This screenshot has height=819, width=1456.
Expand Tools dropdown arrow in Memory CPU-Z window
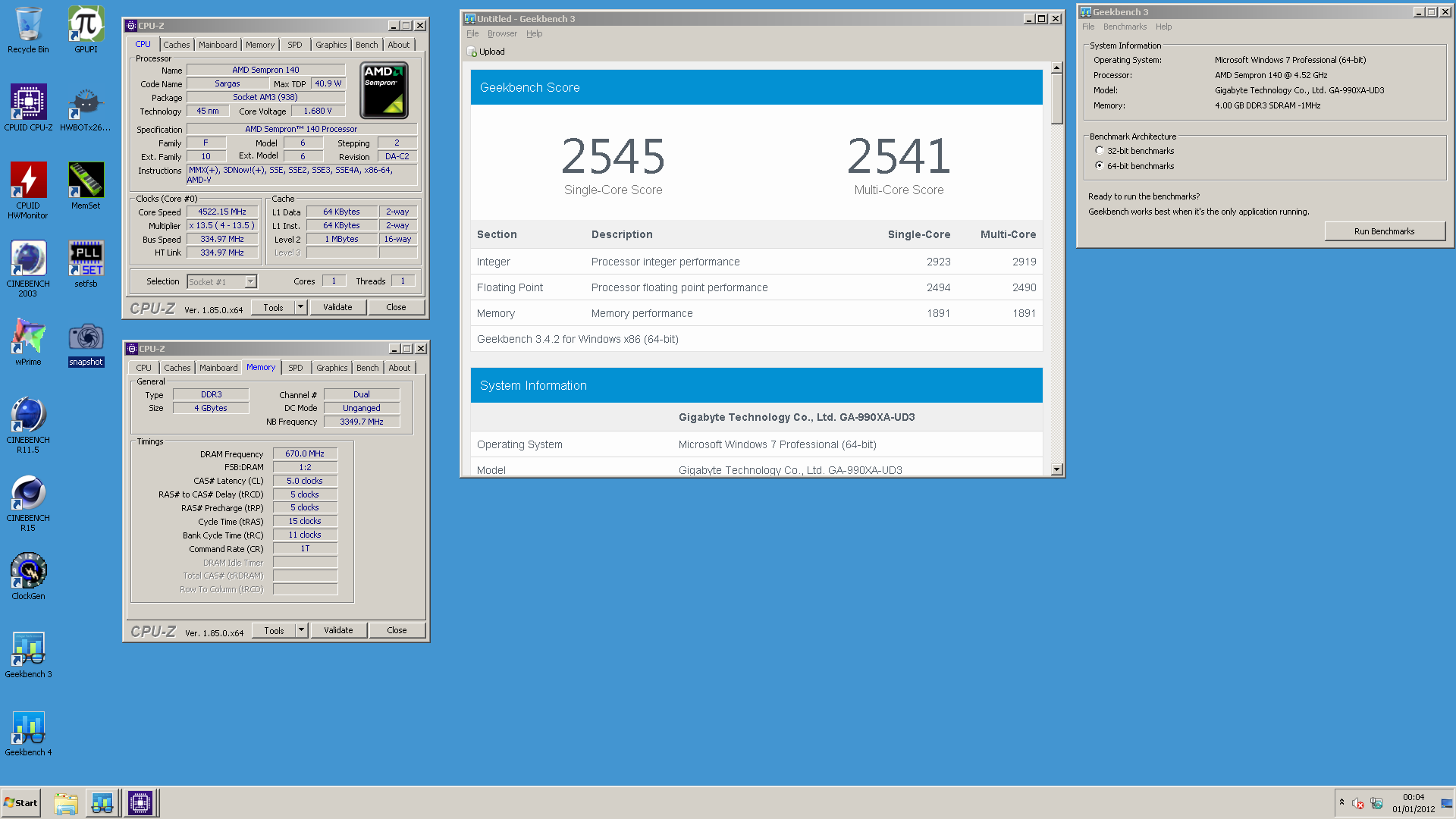pos(302,630)
